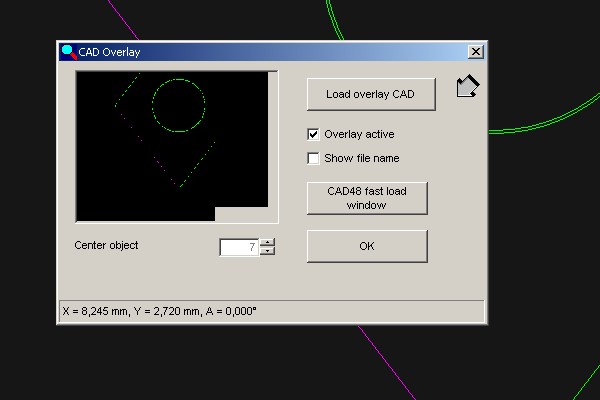Increase Center object value with up arrow
The width and height of the screenshot is (600, 400).
[x=267, y=242]
